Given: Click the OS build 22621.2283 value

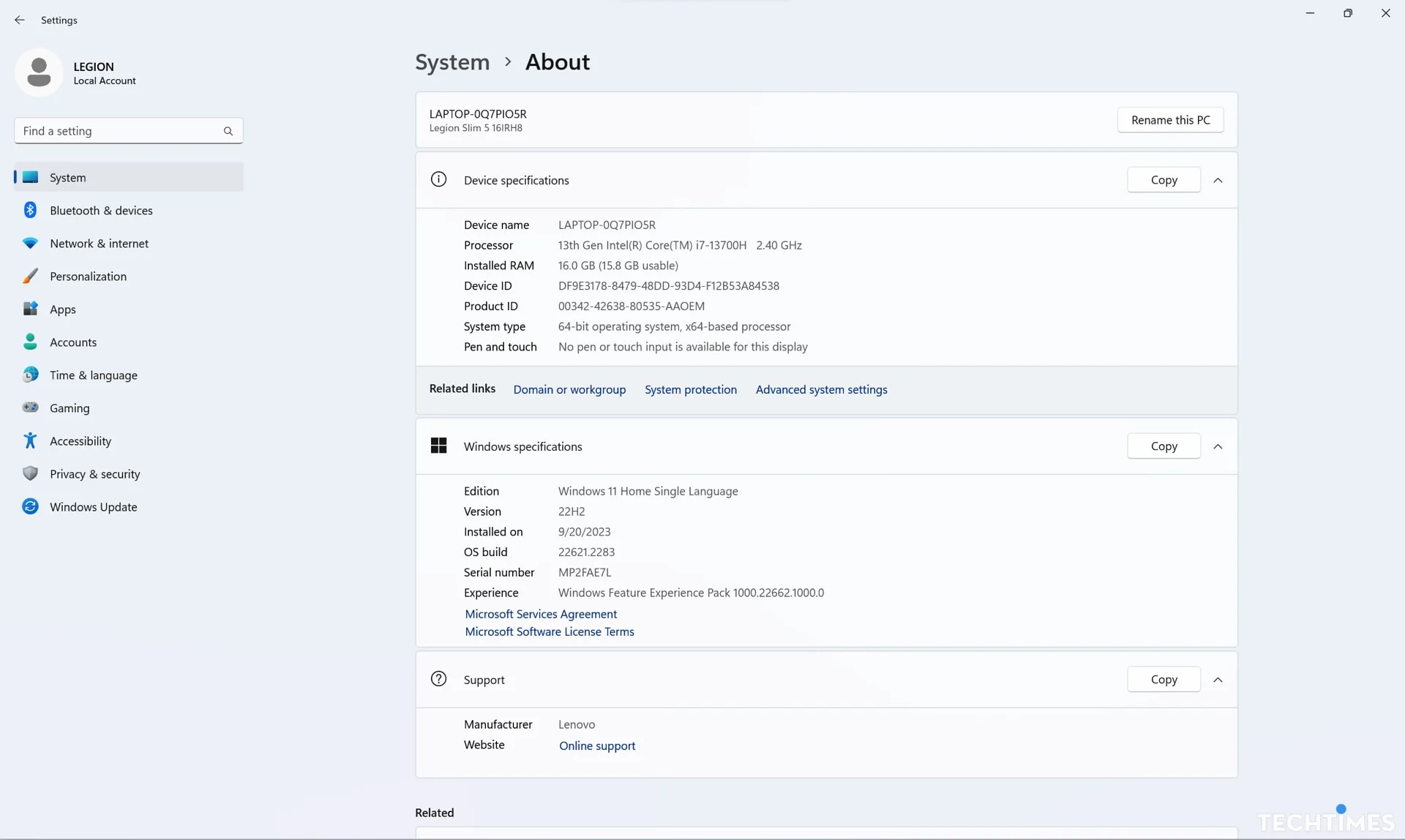Looking at the screenshot, I should point(586,552).
